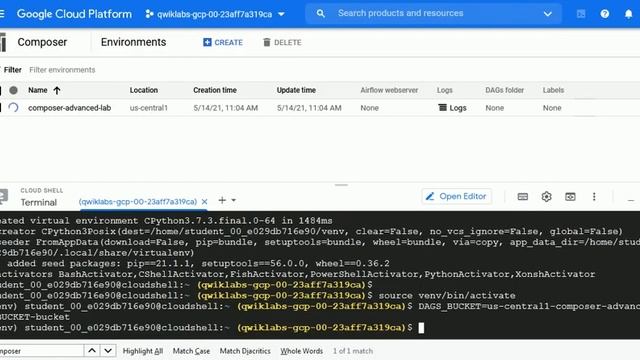
Task: Toggle Match Diacritics in find bar
Action: (245, 351)
